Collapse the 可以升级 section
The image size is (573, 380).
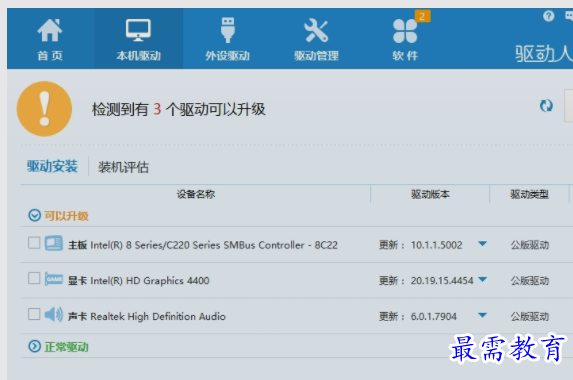[34, 216]
